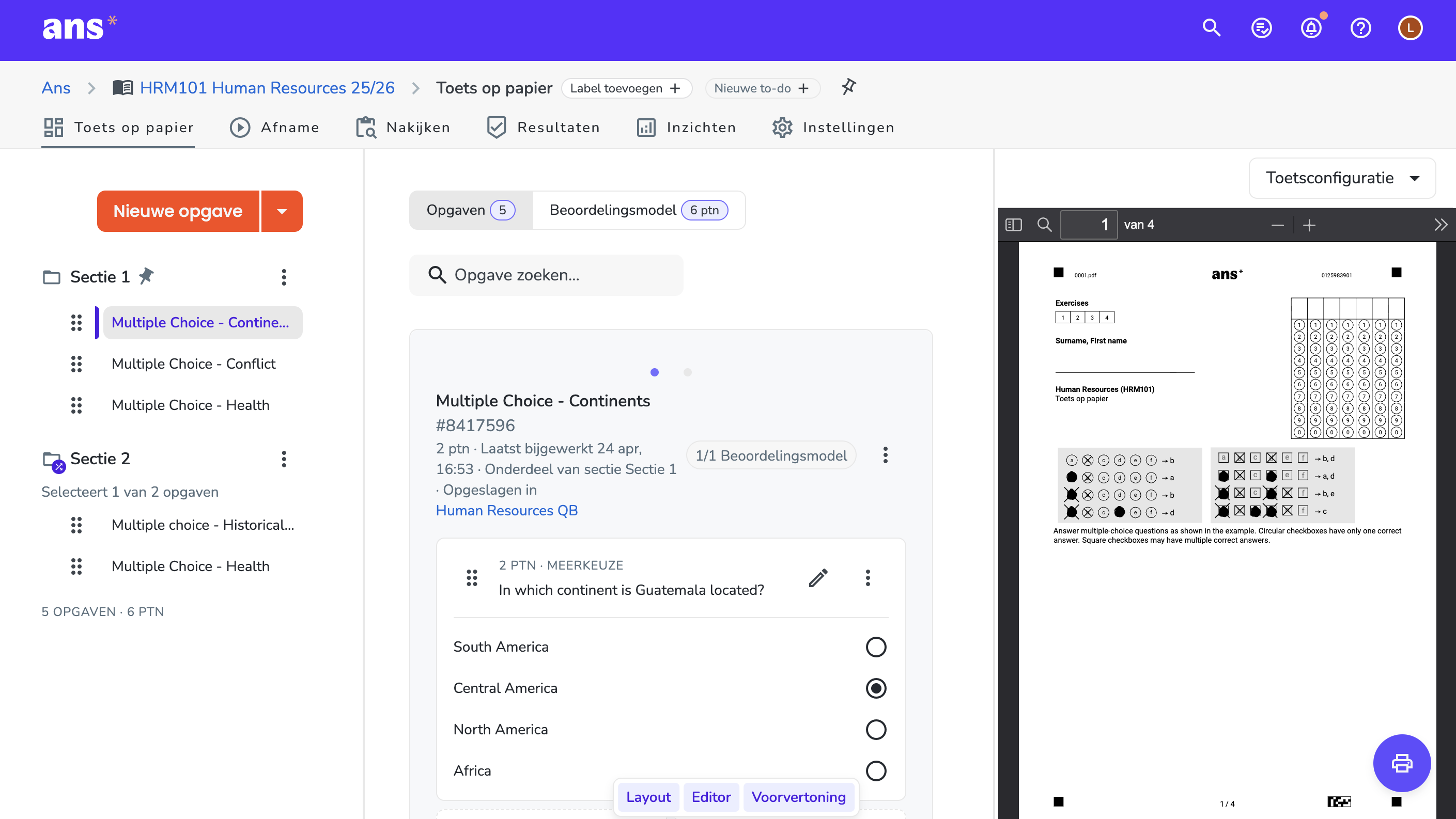Click 1/1 Beoordelingsmodel chip
The width and height of the screenshot is (1456, 819).
[x=771, y=455]
